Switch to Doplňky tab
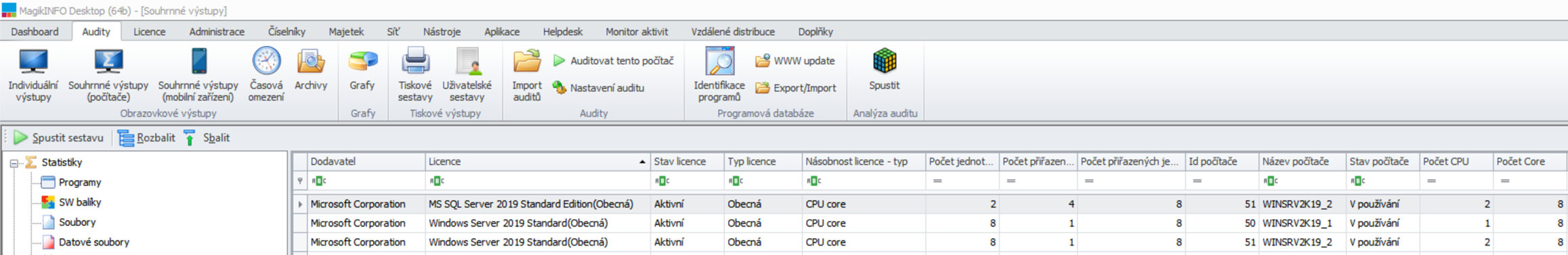The height and width of the screenshot is (255, 1568). (x=815, y=32)
